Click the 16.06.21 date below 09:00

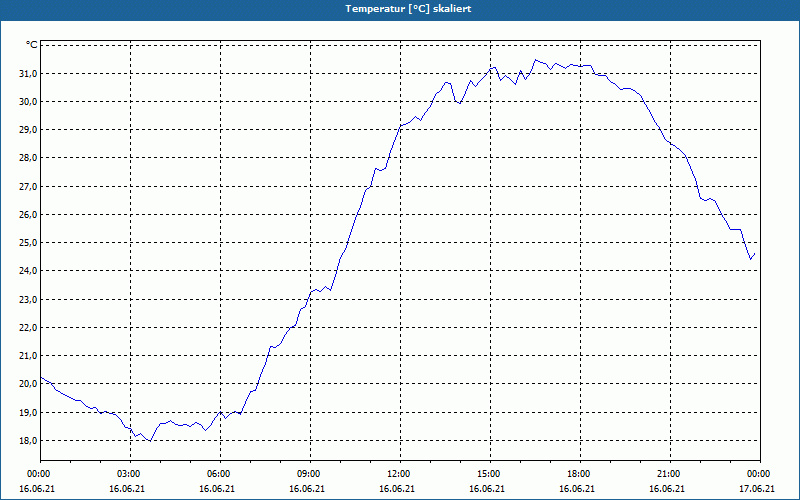tap(307, 489)
